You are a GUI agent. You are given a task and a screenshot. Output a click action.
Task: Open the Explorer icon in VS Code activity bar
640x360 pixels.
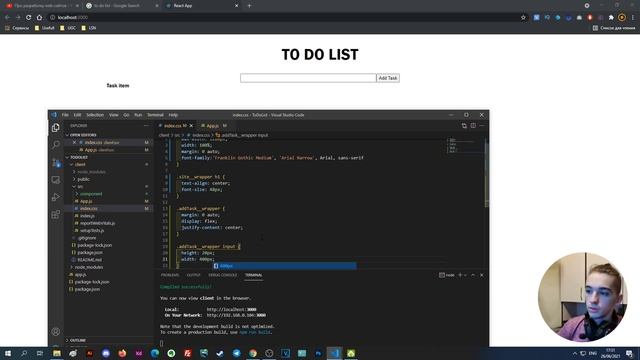[x=56, y=128]
